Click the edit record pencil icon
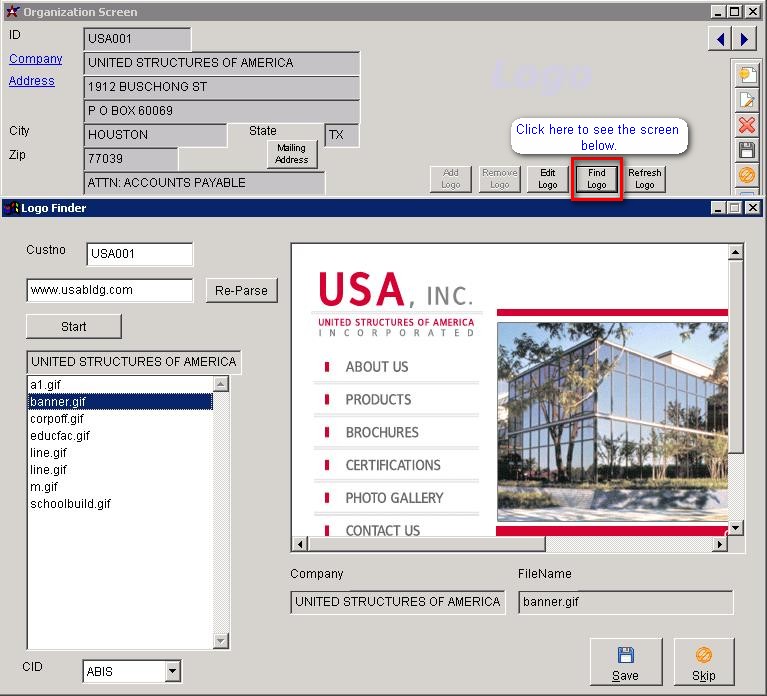 (x=746, y=100)
